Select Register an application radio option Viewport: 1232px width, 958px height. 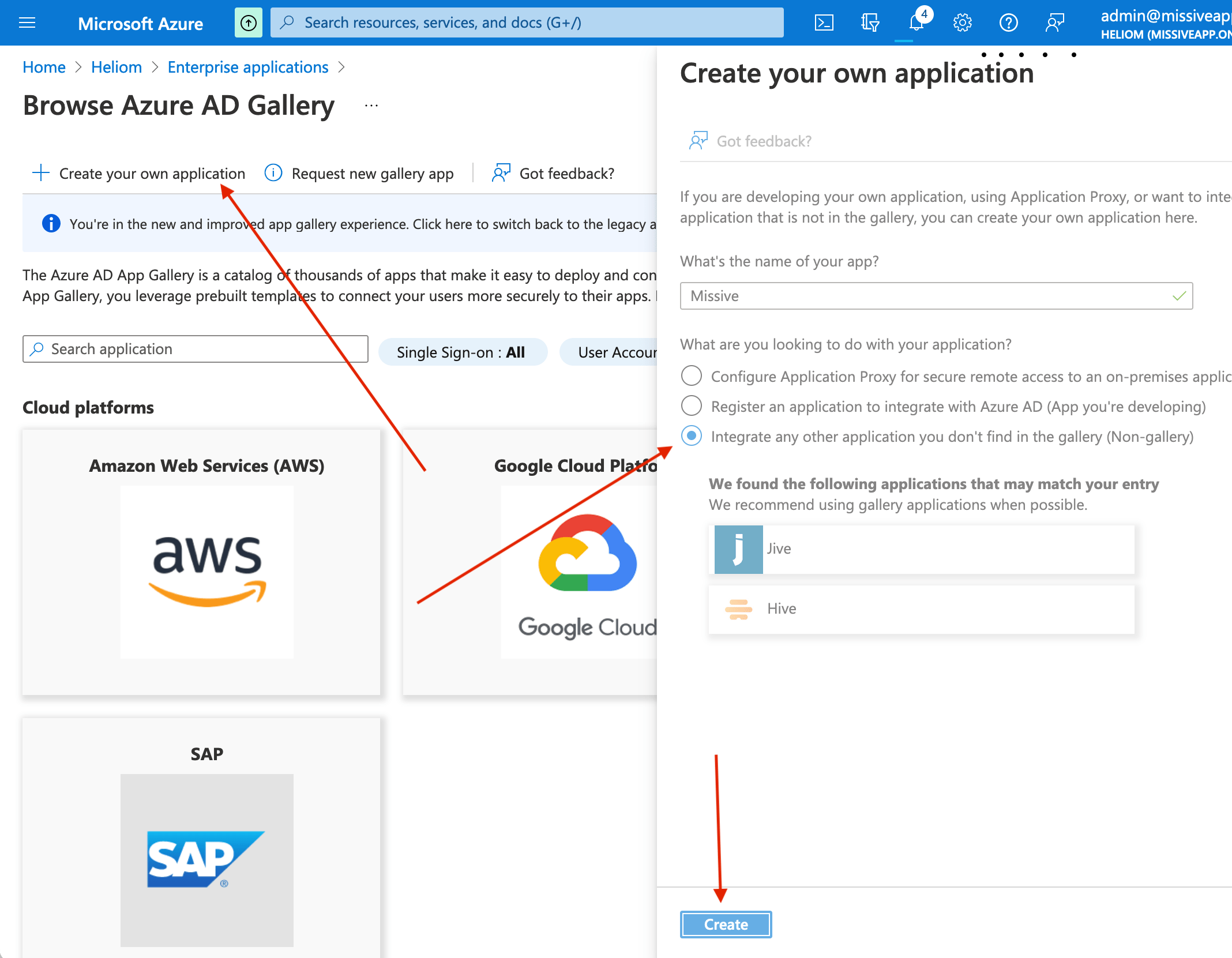pos(692,406)
